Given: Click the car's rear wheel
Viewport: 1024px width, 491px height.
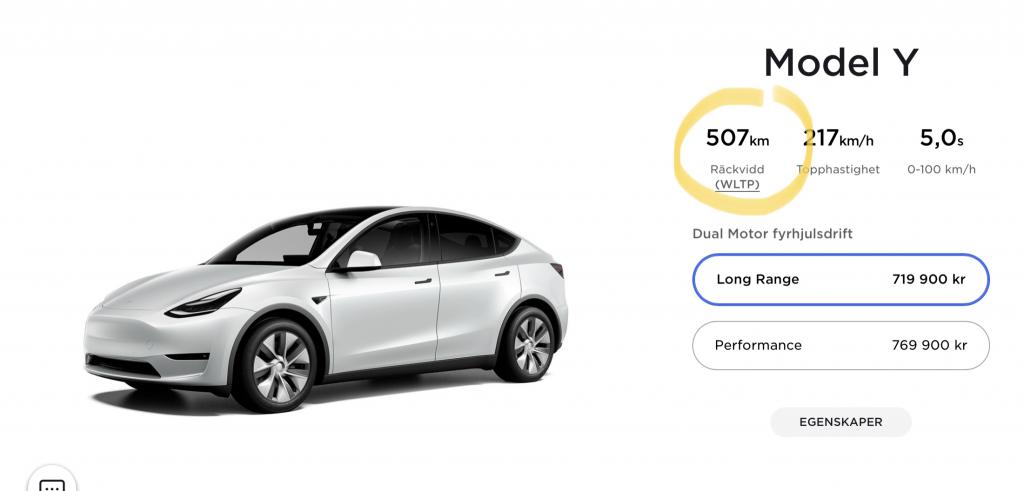Looking at the screenshot, I should point(526,344).
